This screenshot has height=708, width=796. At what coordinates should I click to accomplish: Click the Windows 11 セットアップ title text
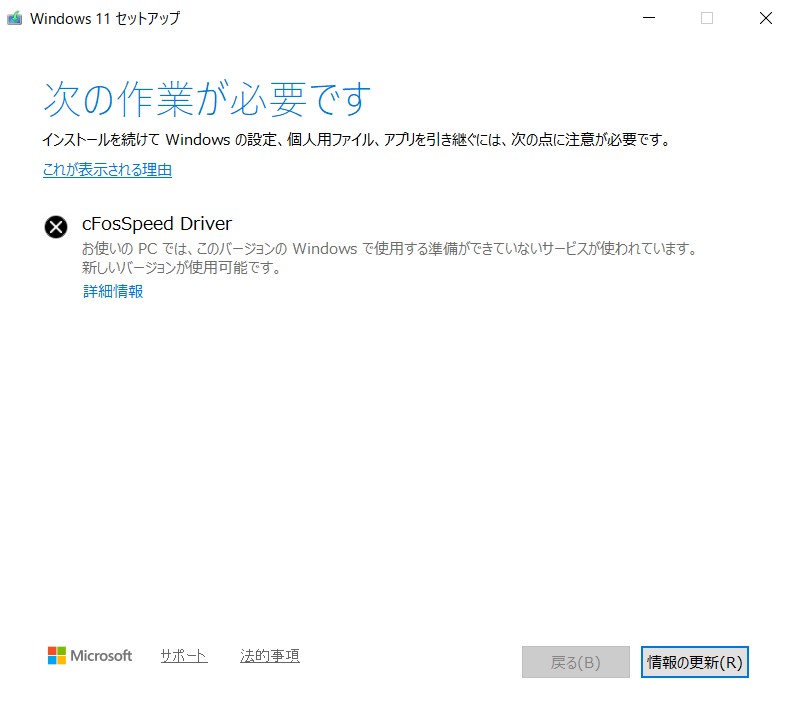105,18
